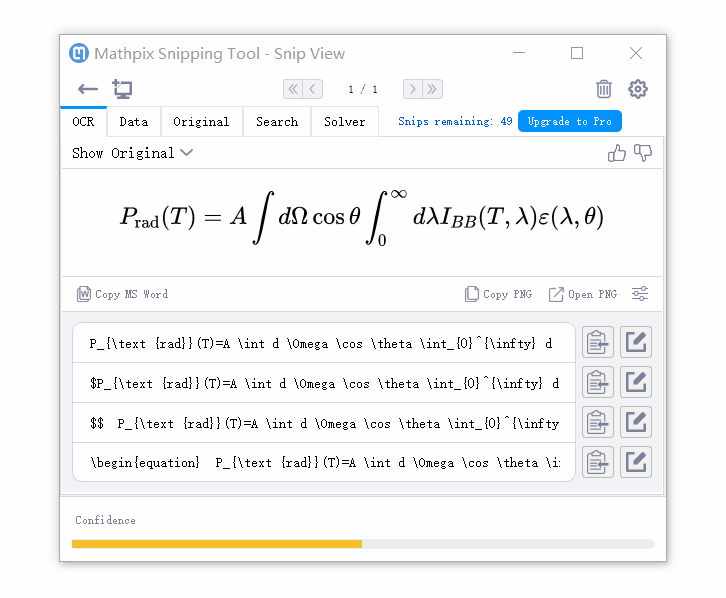Copy the \begin{equation} LaTeX row
The image size is (726, 598).
[598, 462]
